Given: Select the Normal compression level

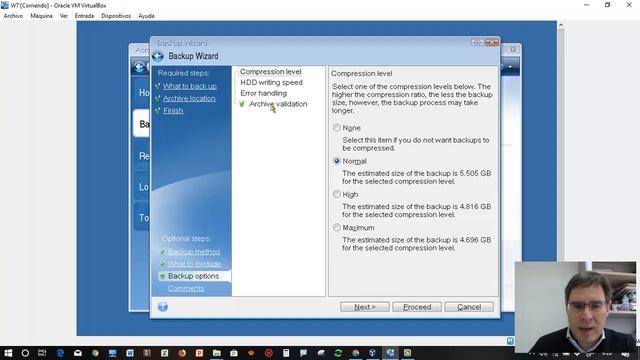Looking at the screenshot, I should [337, 161].
